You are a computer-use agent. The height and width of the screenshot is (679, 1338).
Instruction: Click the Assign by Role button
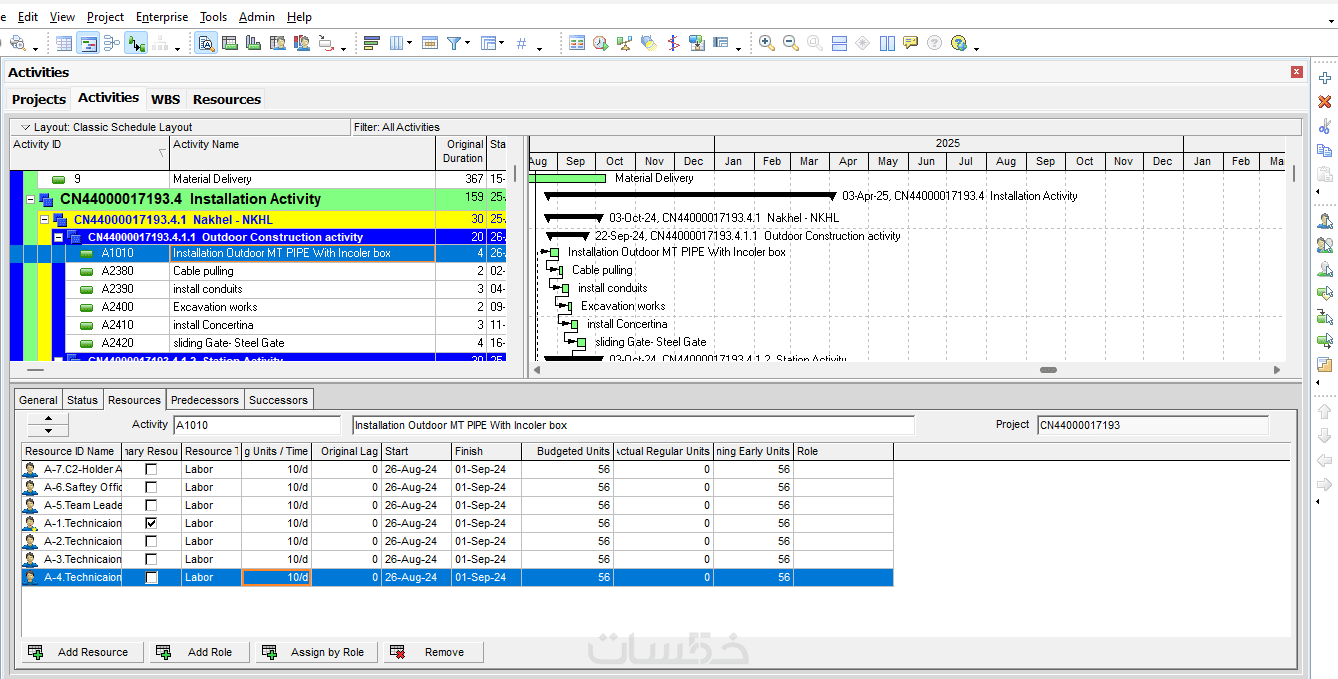(316, 652)
